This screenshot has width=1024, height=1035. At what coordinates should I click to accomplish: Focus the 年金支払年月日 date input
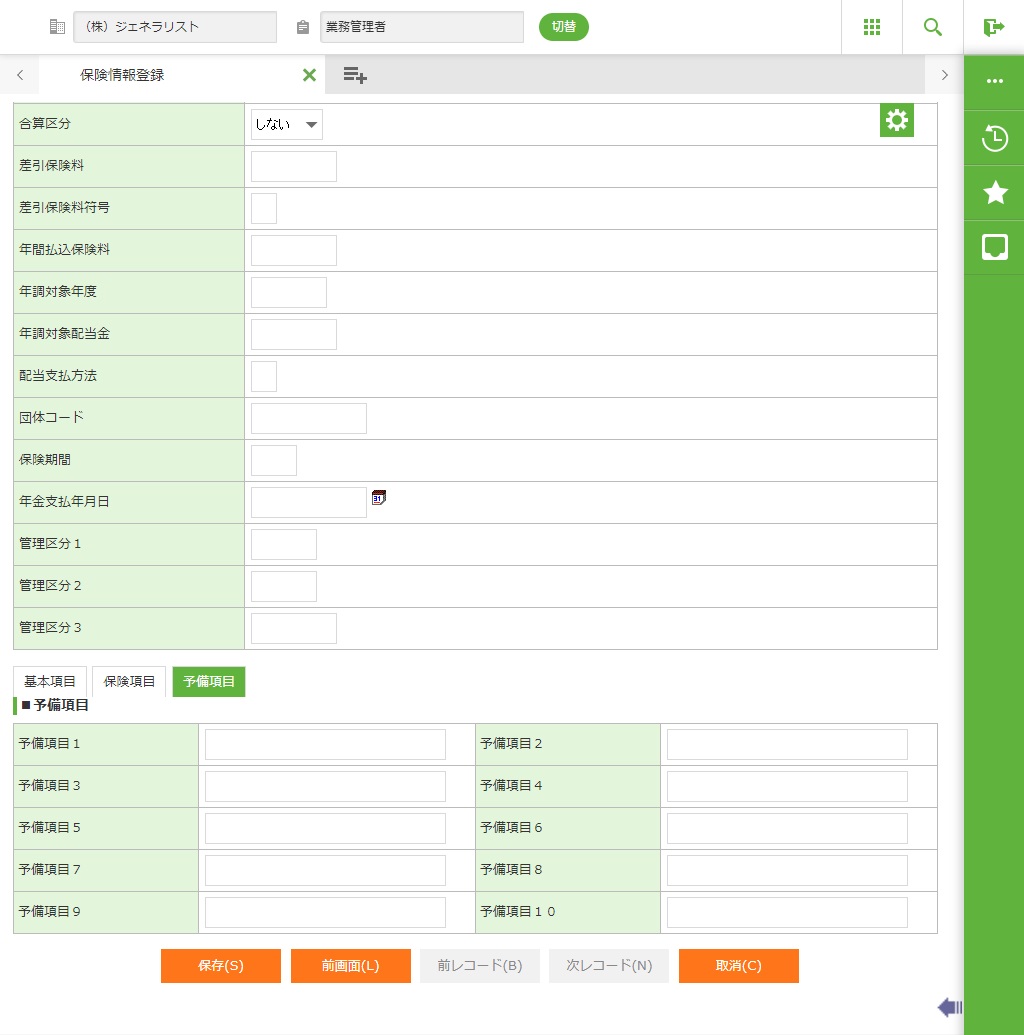point(308,502)
